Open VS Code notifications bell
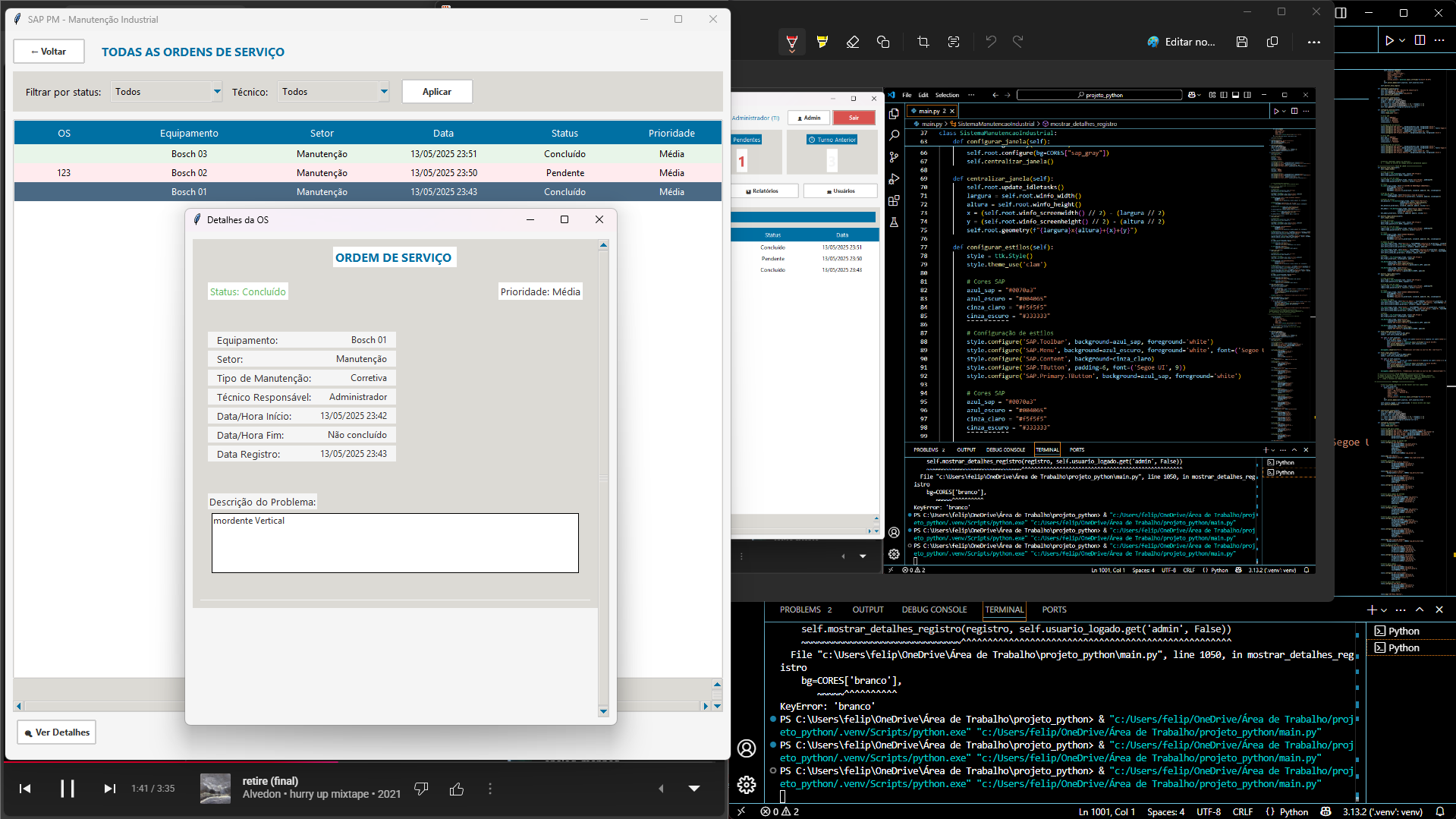The image size is (1456, 819). (x=1440, y=811)
